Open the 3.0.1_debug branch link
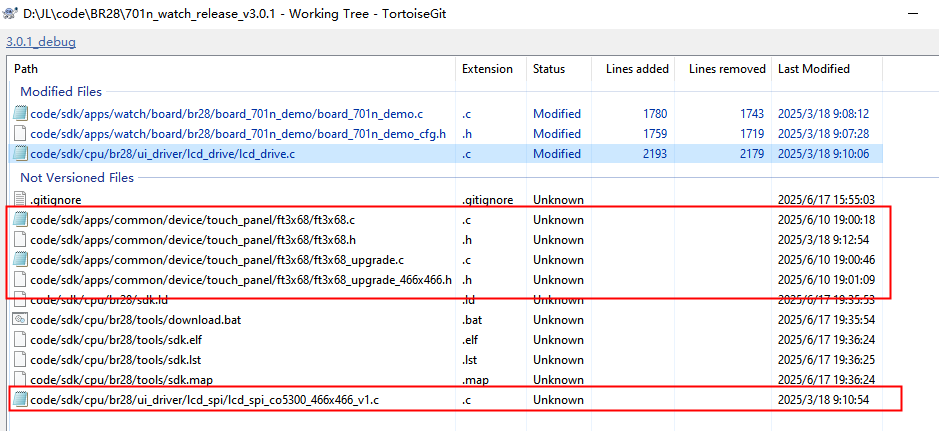The width and height of the screenshot is (939, 431). [x=41, y=43]
